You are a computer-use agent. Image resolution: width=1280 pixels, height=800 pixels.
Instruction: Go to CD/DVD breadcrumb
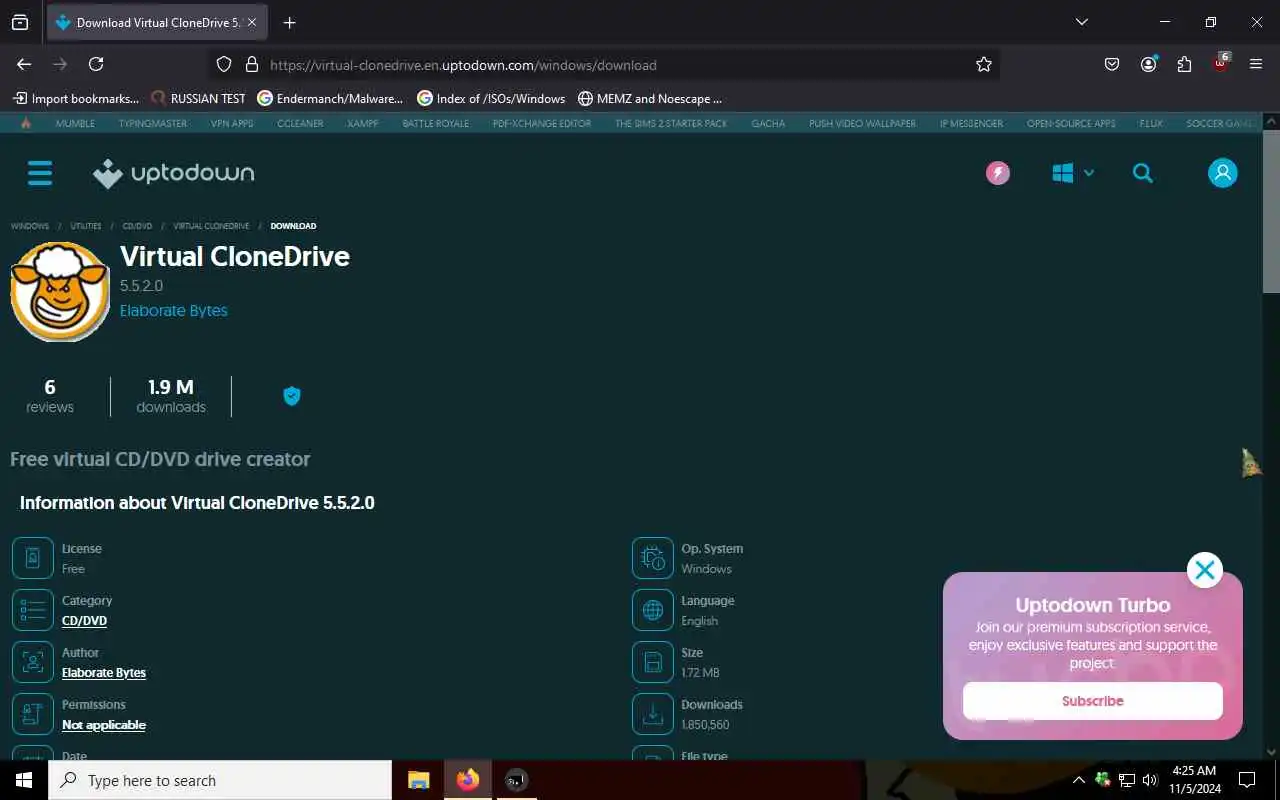137,226
